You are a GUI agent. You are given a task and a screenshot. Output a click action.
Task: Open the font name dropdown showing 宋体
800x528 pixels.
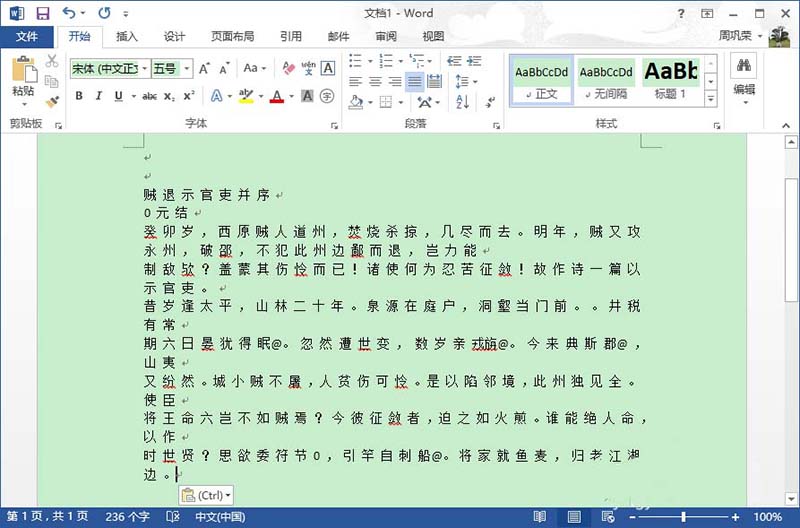click(x=108, y=69)
